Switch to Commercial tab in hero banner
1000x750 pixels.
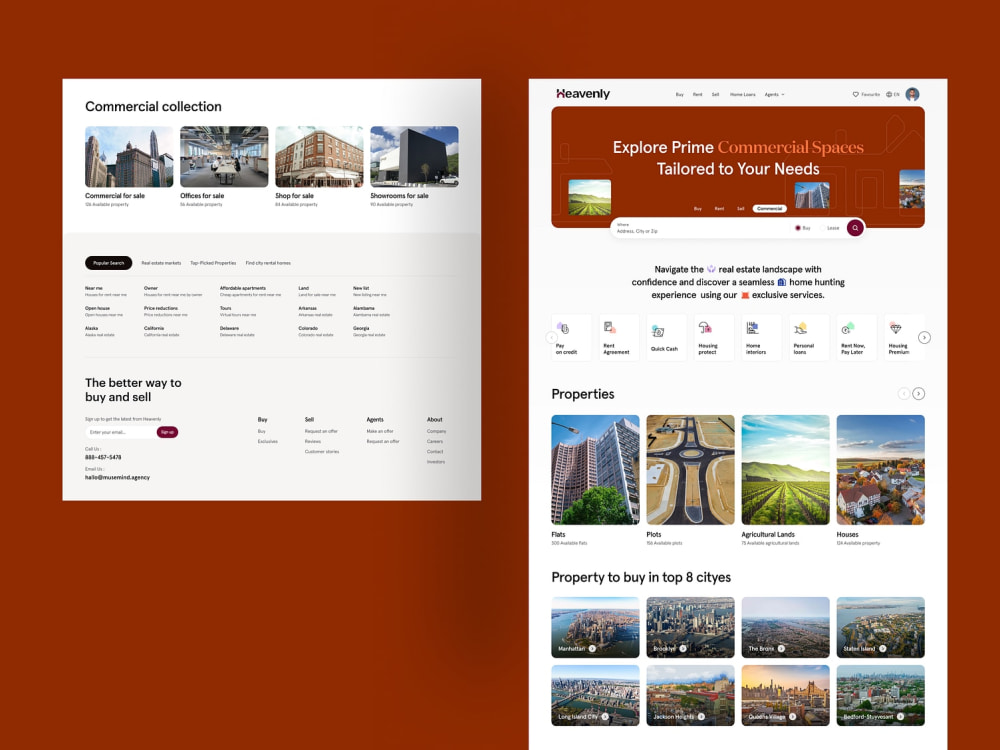click(770, 209)
